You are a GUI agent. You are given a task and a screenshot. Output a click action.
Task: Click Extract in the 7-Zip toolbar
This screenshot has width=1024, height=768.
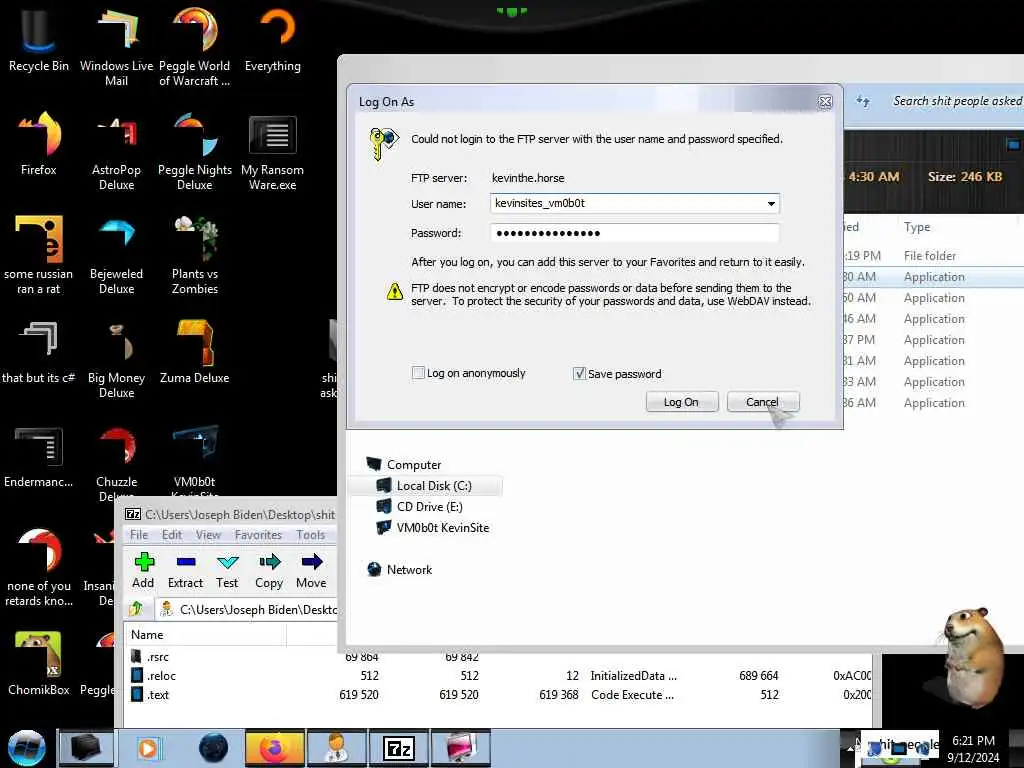tap(185, 571)
